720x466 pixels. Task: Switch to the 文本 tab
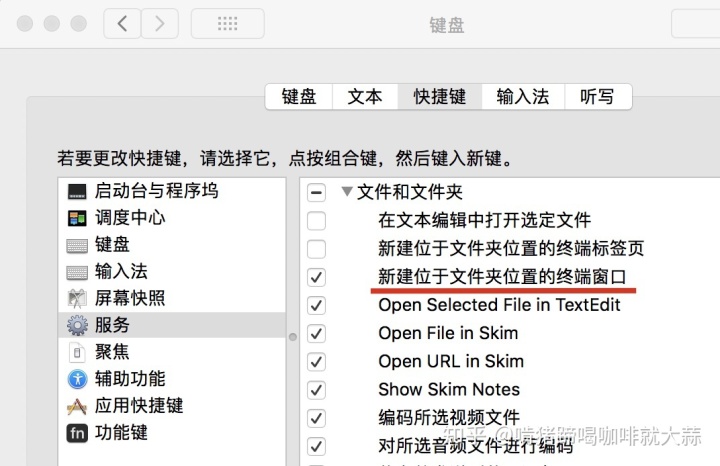pyautogui.click(x=365, y=97)
